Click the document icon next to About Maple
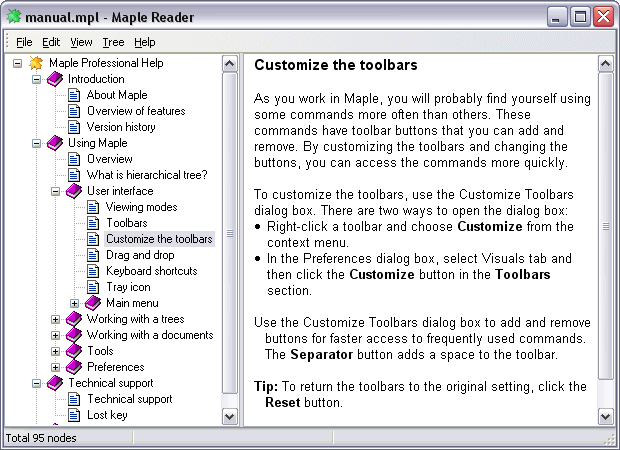Image resolution: width=620 pixels, height=450 pixels. click(74, 95)
